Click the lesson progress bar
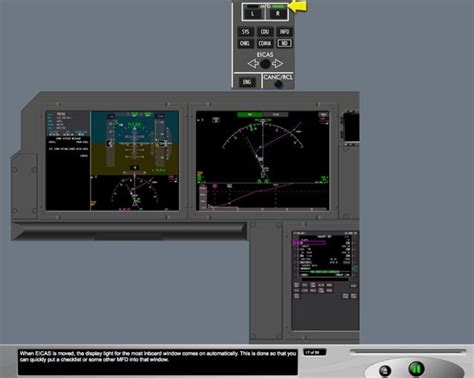 click(x=408, y=351)
